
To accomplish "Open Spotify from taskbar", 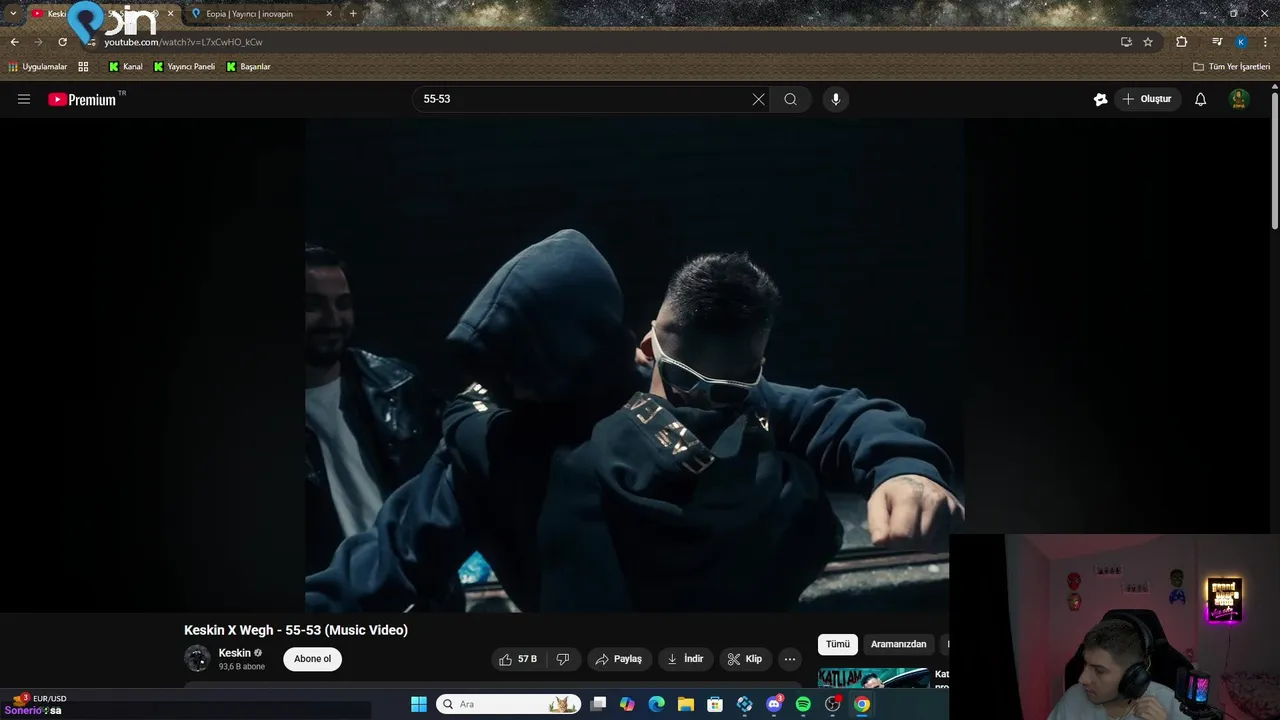I will 803,704.
